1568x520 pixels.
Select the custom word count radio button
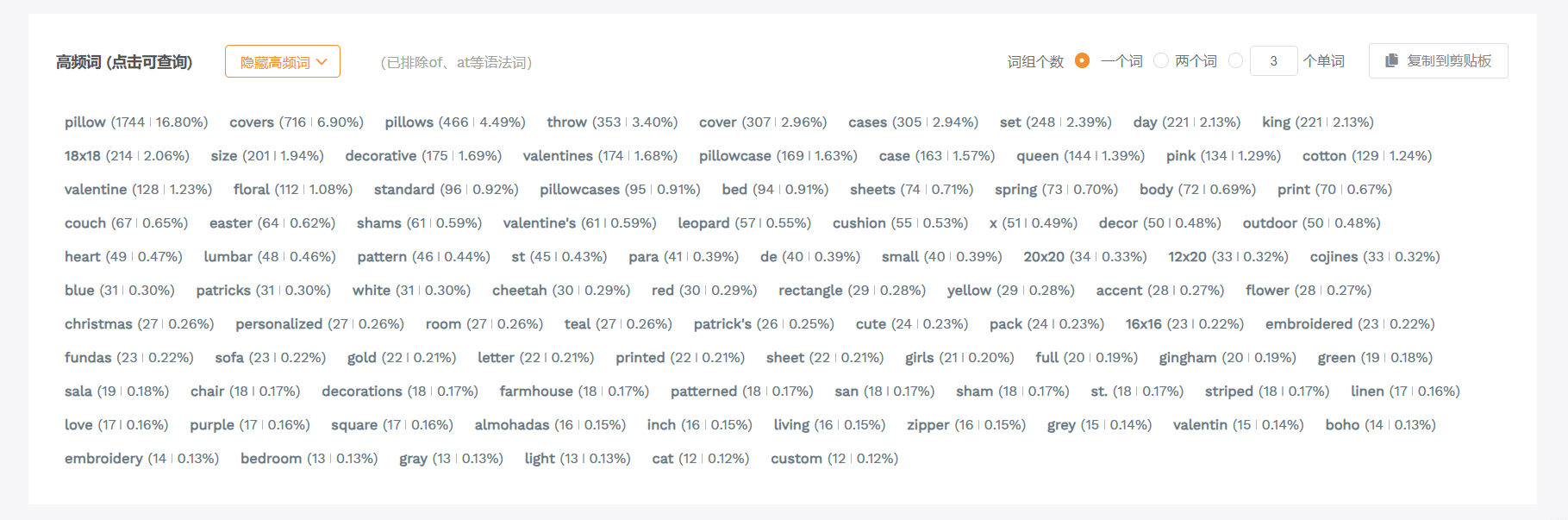1236,60
